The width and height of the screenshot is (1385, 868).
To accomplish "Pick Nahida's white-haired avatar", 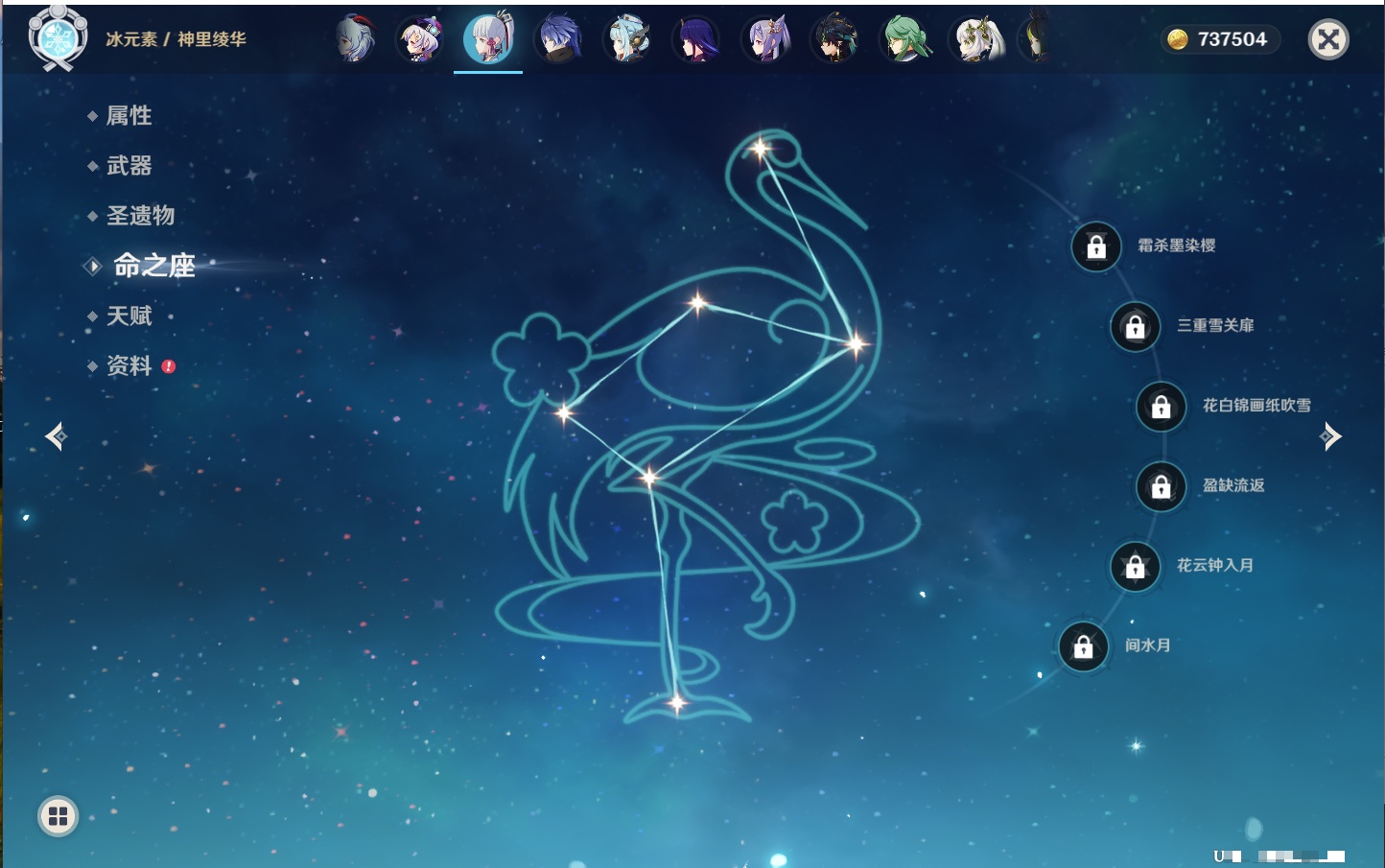I will [x=975, y=39].
